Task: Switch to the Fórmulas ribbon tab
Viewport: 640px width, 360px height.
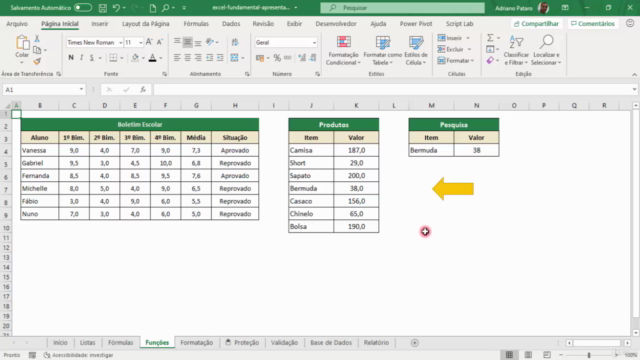Action: (196, 24)
